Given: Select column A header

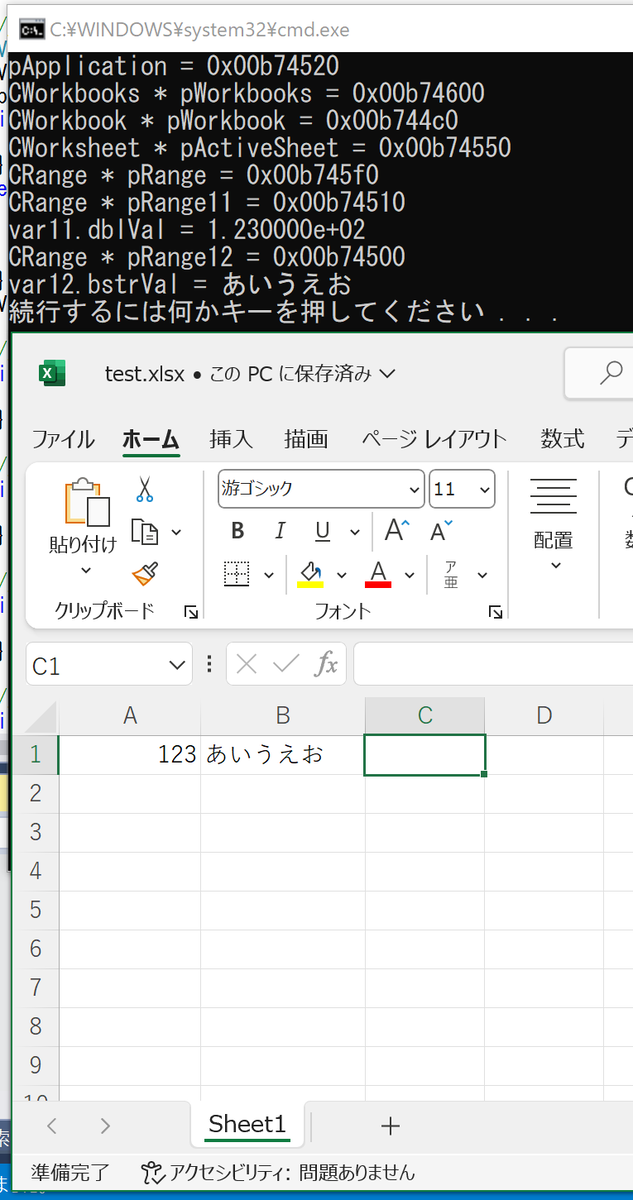Looking at the screenshot, I should point(130,715).
